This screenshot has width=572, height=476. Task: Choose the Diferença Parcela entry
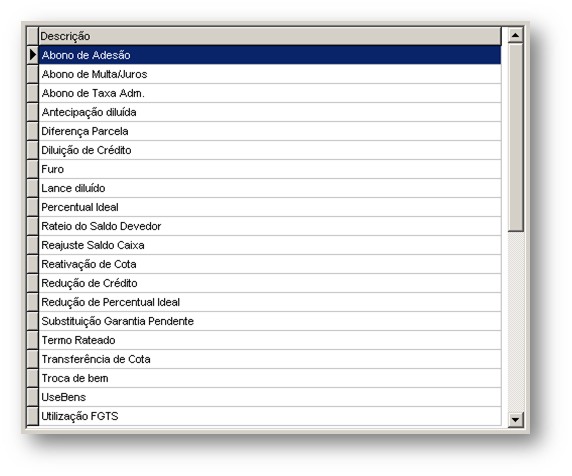click(270, 131)
